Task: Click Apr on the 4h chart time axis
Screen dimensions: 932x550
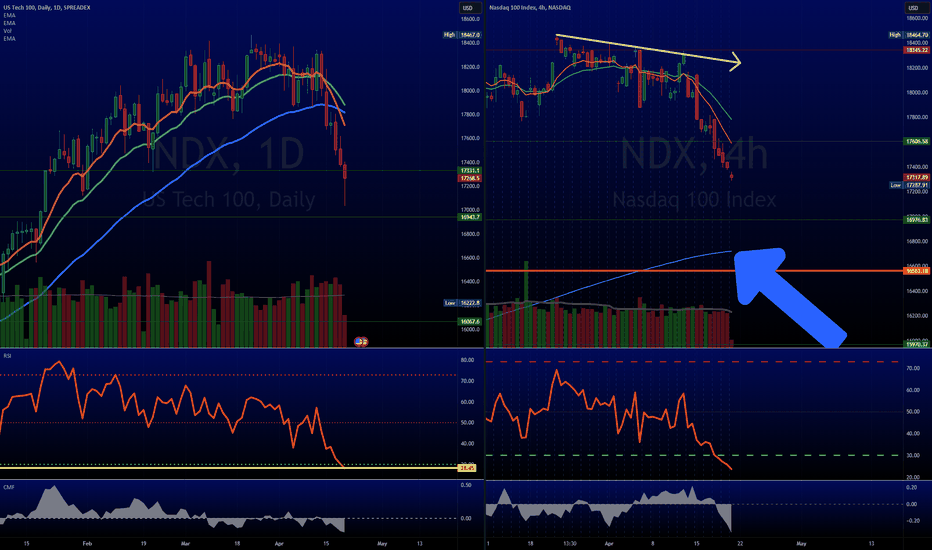Action: [x=608, y=543]
